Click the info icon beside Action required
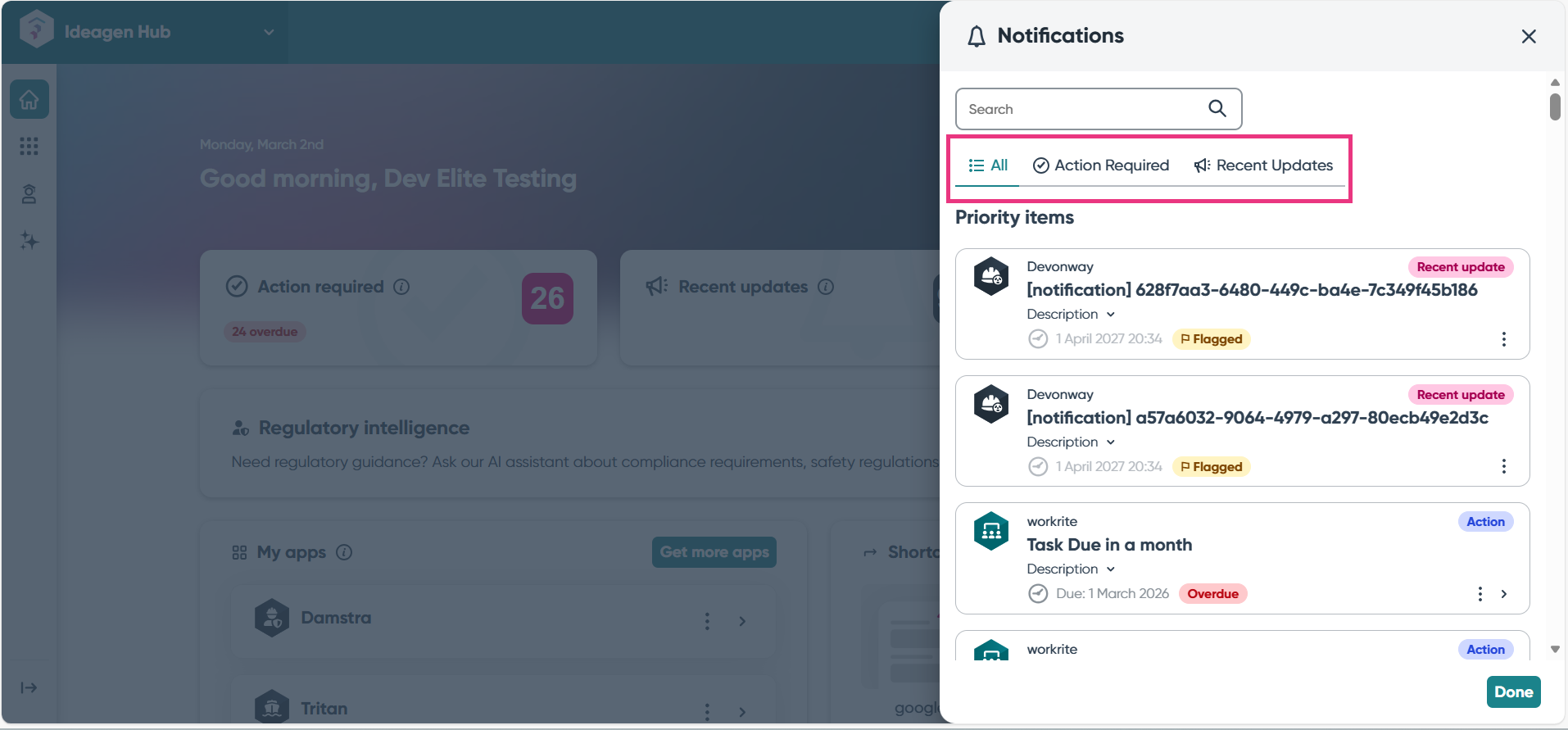Screen dimensions: 1568x730 (x=401, y=287)
